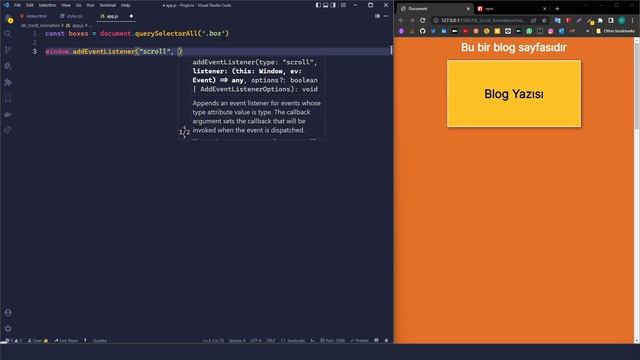This screenshot has width=640, height=360.
Task: Open the Go menu
Action: pyautogui.click(x=78, y=5)
